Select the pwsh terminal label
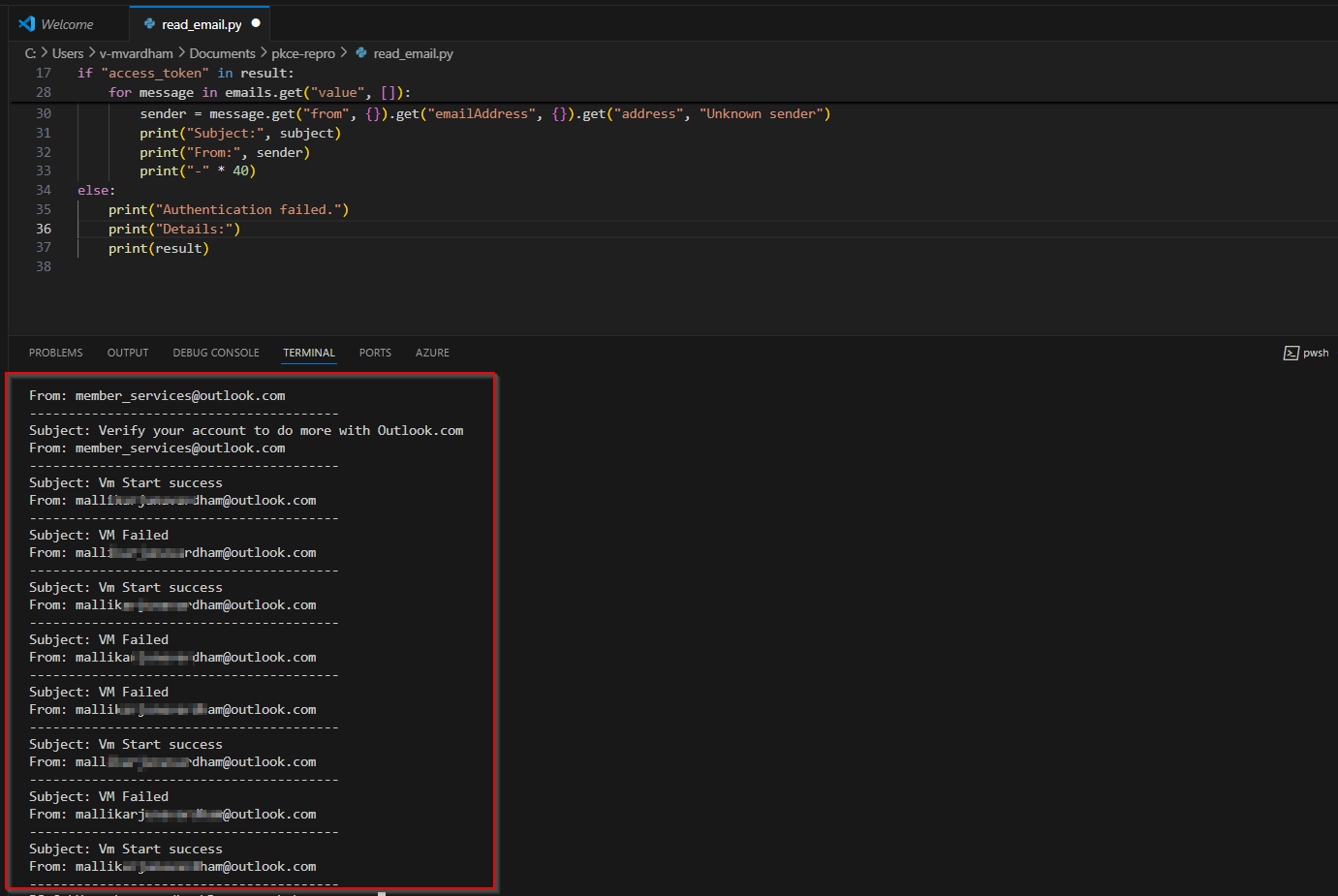The height and width of the screenshot is (896, 1338). 1316,353
